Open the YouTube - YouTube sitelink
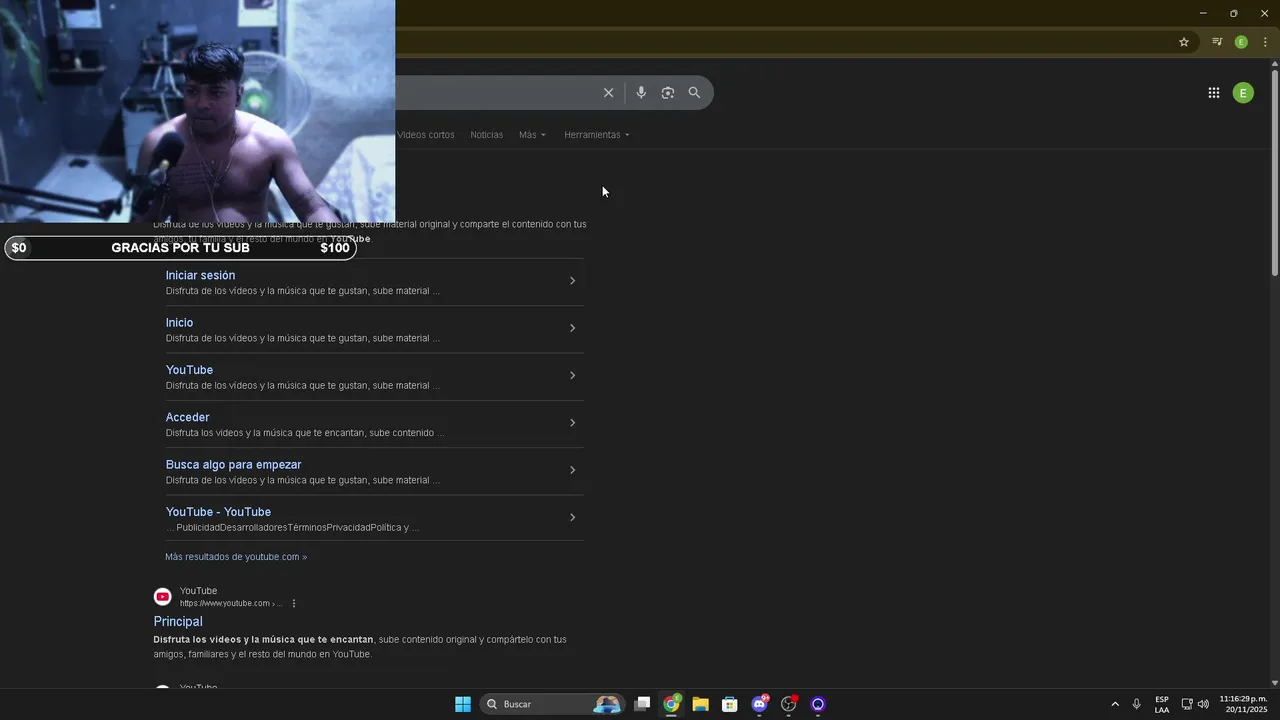The width and height of the screenshot is (1280, 720). 218,512
